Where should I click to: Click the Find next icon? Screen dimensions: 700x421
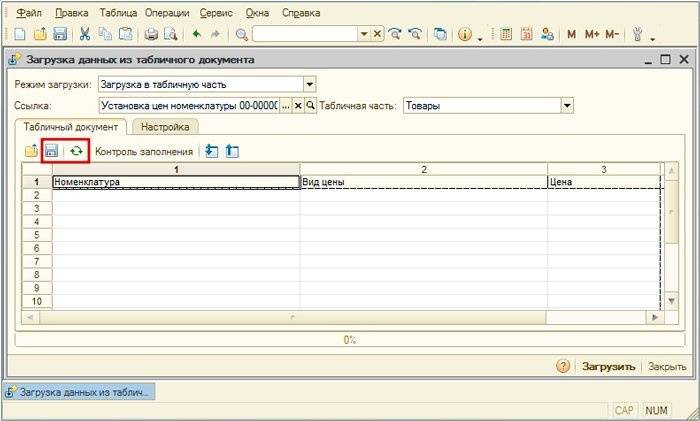click(395, 34)
